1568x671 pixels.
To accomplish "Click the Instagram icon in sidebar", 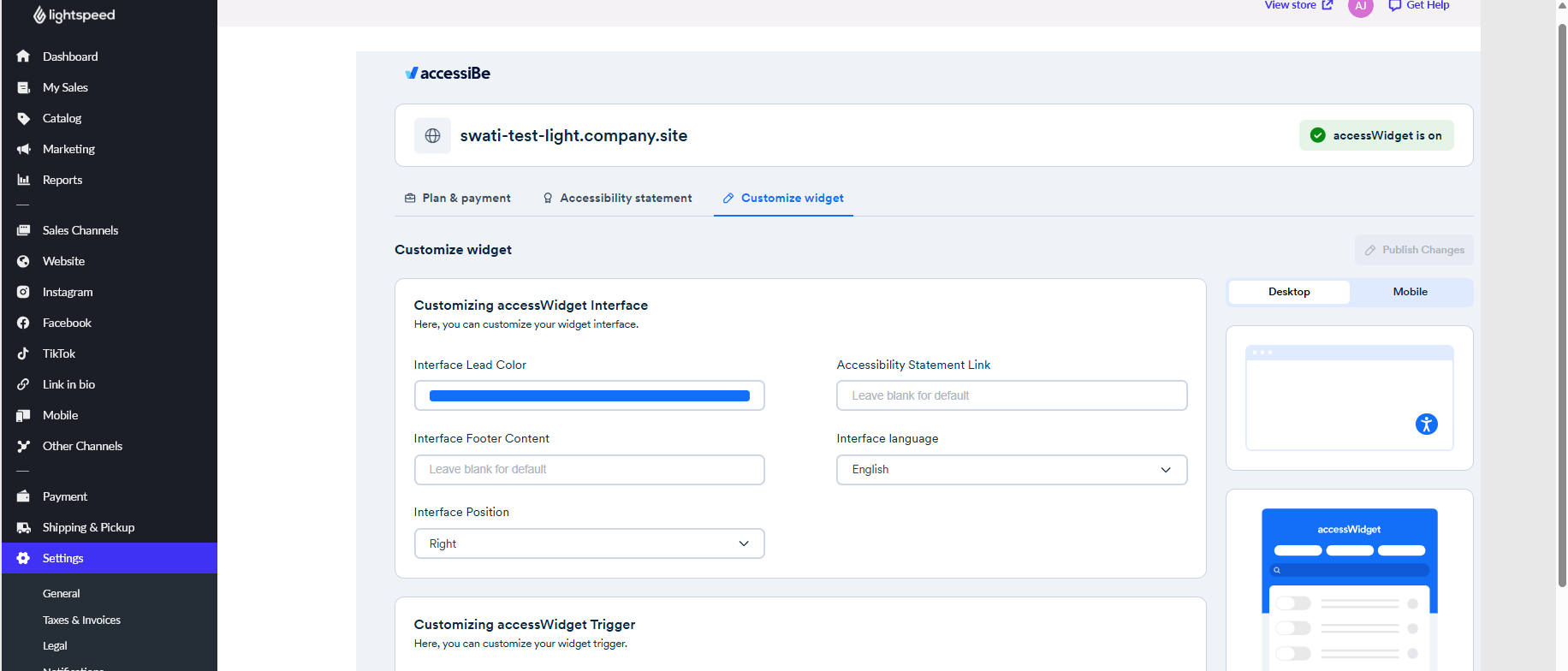I will coord(23,292).
